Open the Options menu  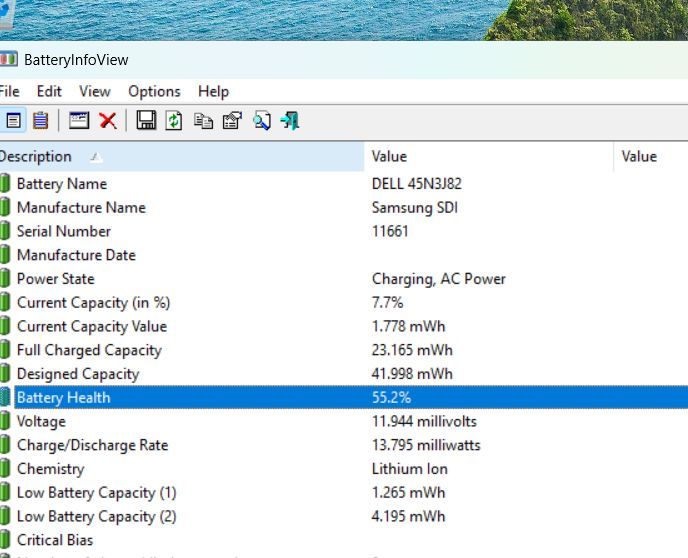pyautogui.click(x=154, y=91)
